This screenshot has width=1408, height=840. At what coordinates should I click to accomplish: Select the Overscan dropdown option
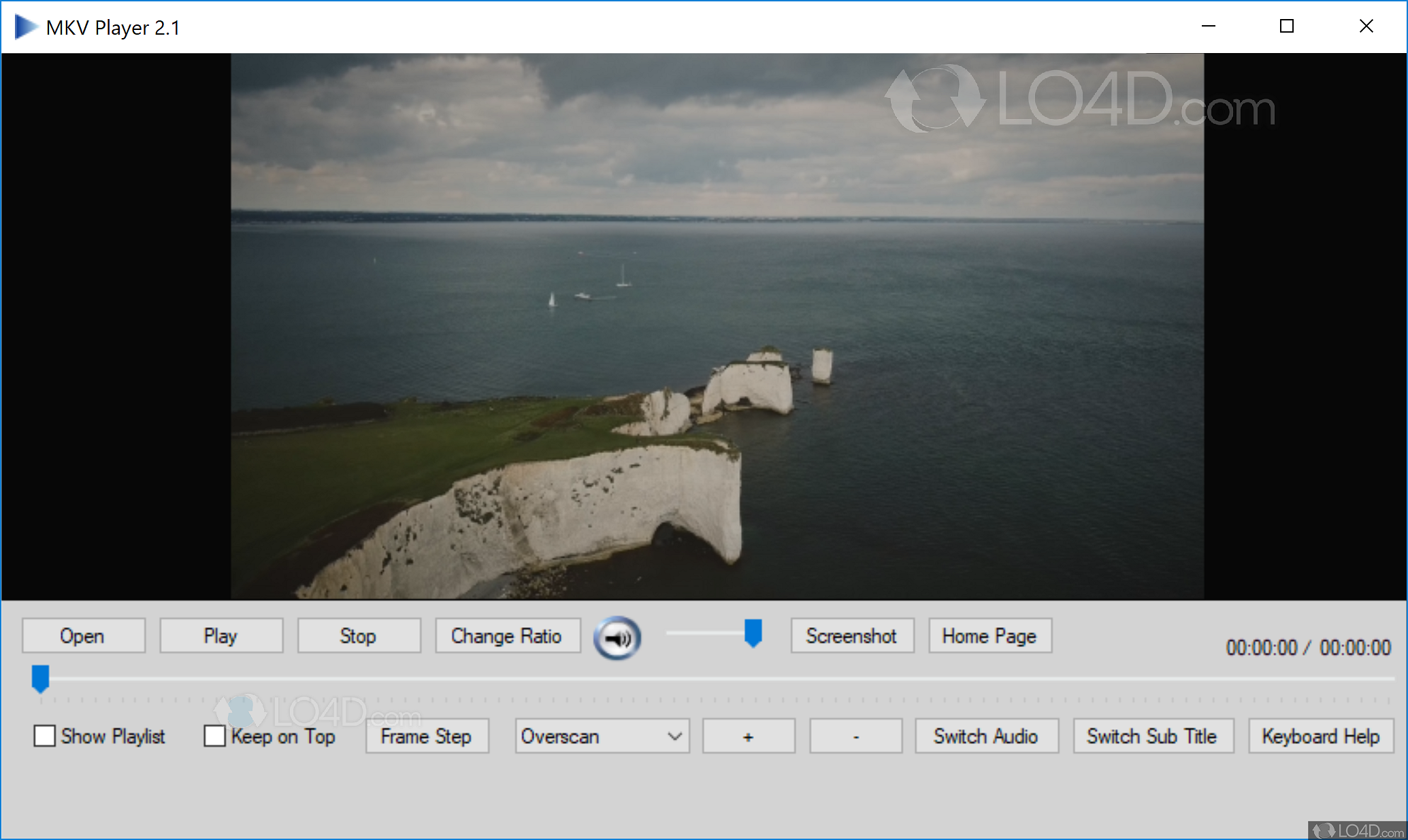pos(600,737)
